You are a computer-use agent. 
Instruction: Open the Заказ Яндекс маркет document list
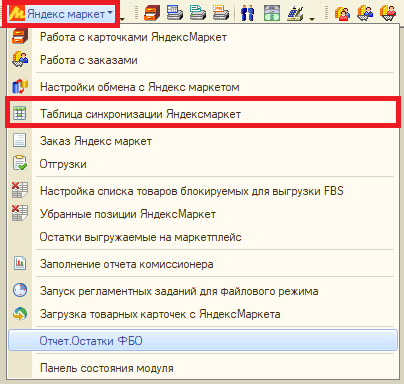pos(203,141)
